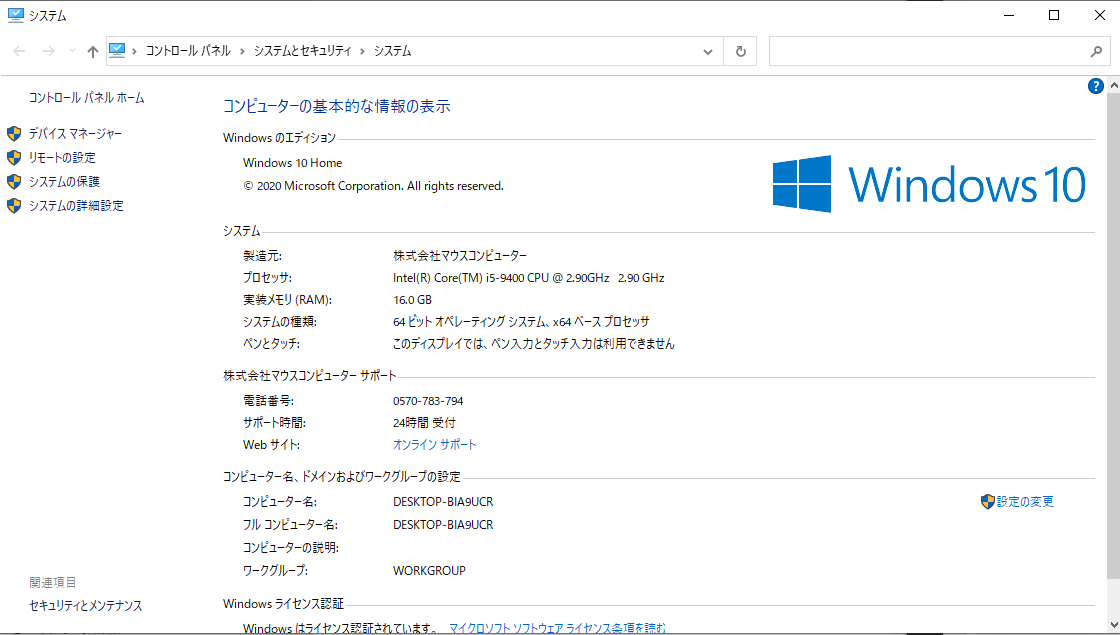Screen dimensions: 1120x635
Task: Open the recent locations dropdown arrow
Action: point(72,51)
